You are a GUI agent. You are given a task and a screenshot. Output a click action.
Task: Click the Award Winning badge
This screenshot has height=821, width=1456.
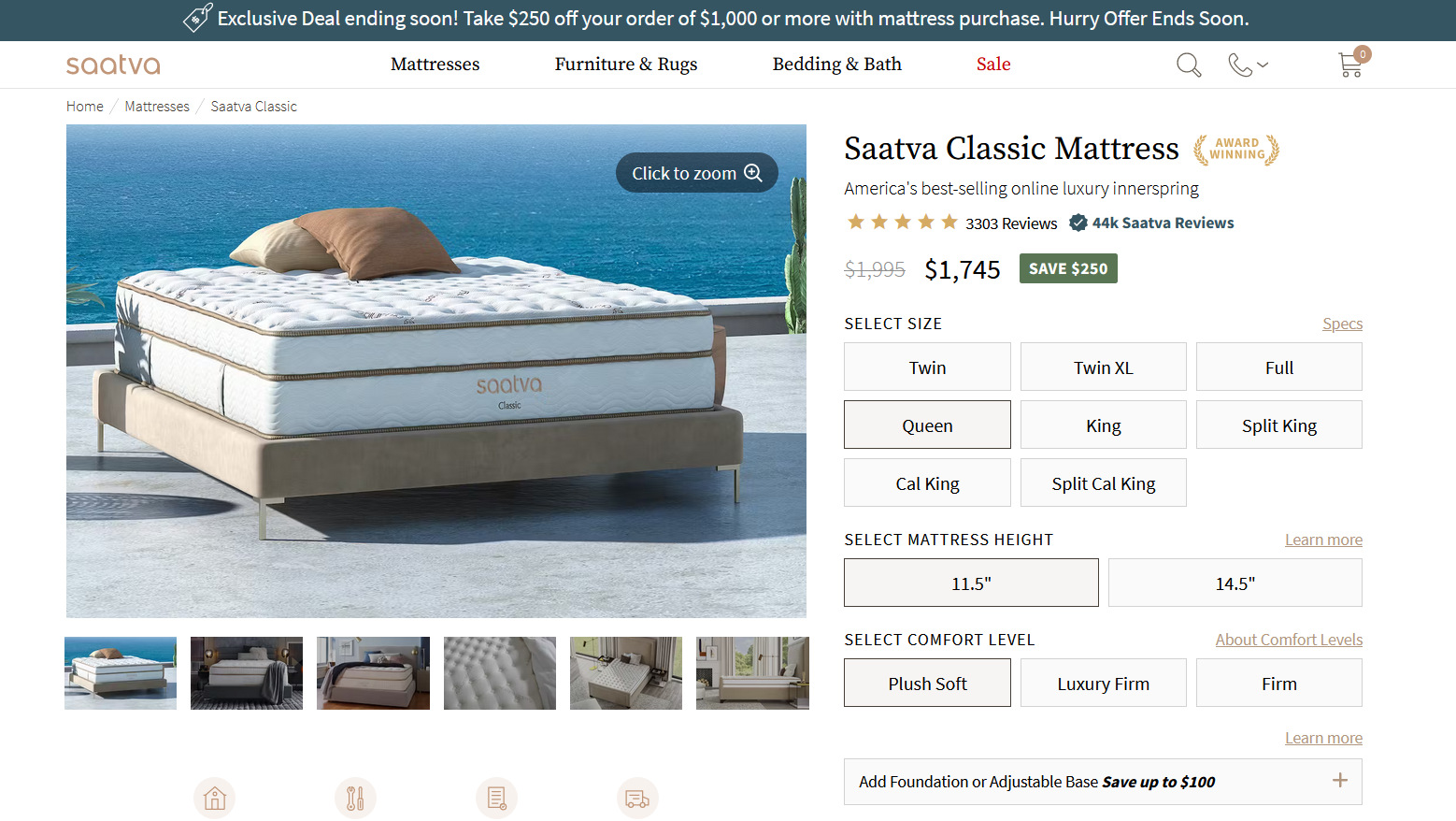[1236, 150]
